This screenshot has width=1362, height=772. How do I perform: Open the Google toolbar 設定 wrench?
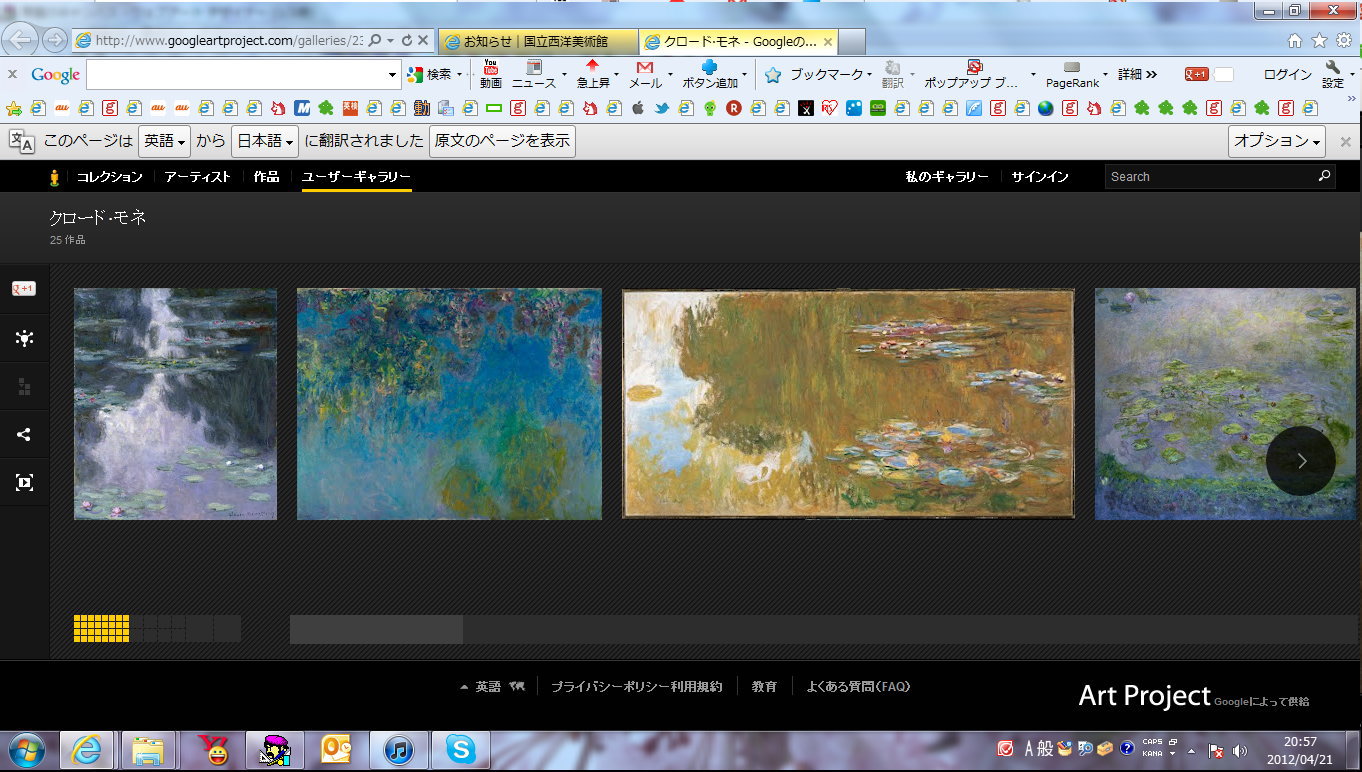click(x=1333, y=74)
